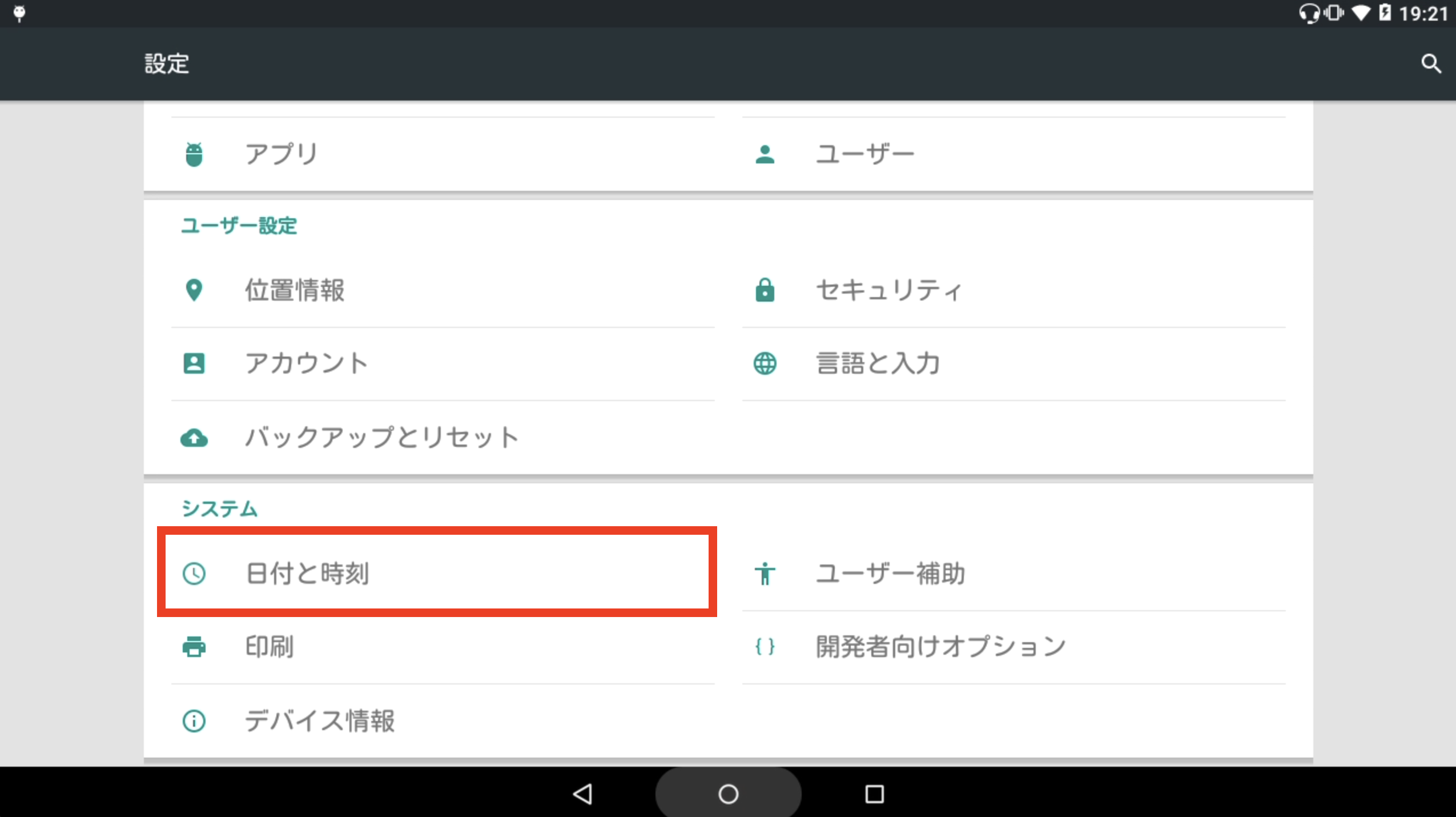The height and width of the screenshot is (817, 1456).
Task: Open デバイス情報 device info
Action: point(320,720)
